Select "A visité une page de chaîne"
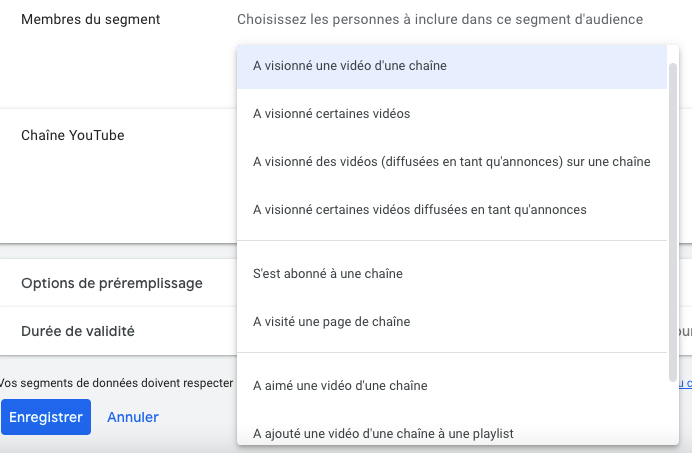The image size is (692, 453). coord(332,322)
